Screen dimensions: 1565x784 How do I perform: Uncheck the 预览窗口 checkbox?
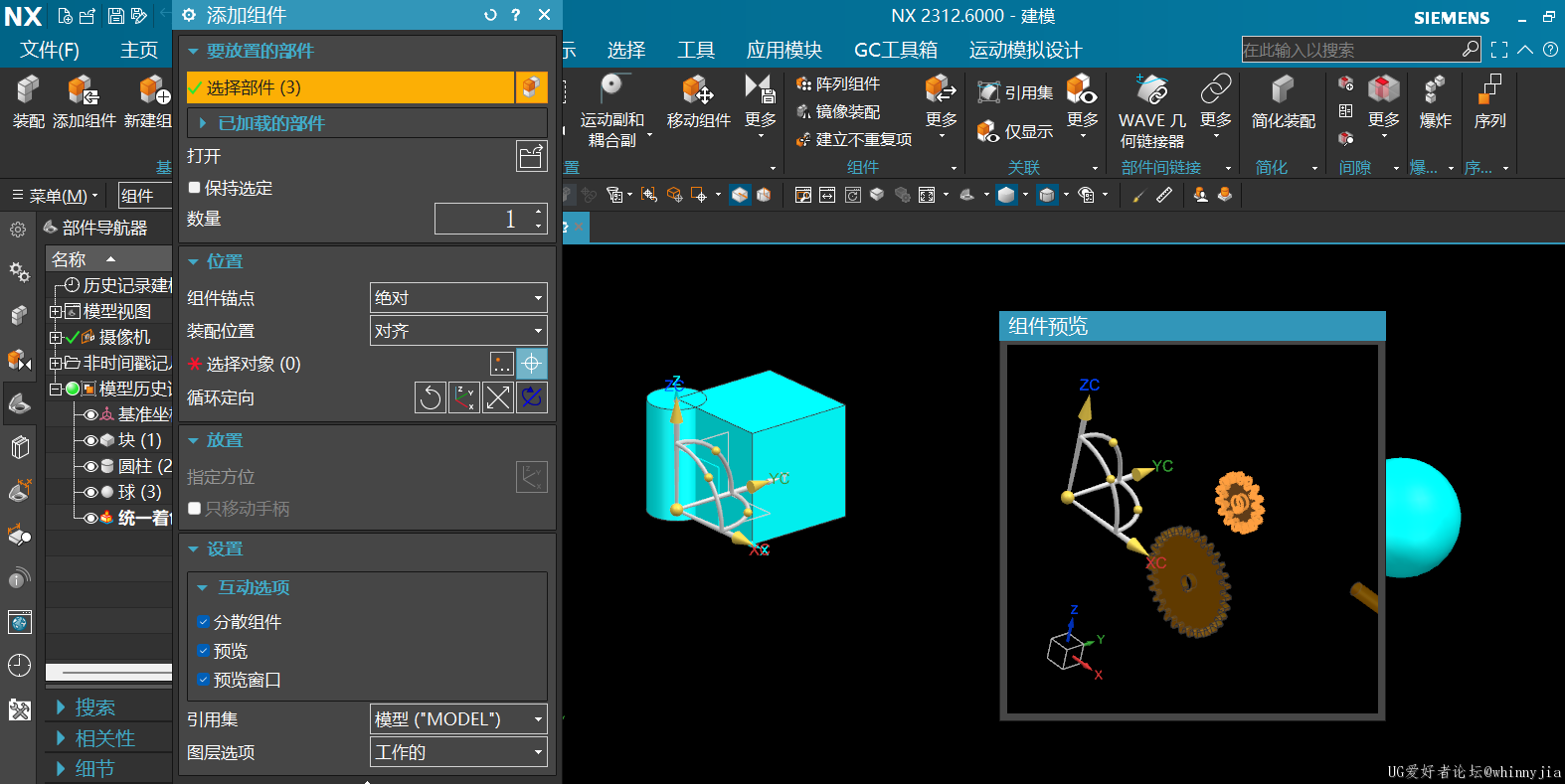[203, 680]
